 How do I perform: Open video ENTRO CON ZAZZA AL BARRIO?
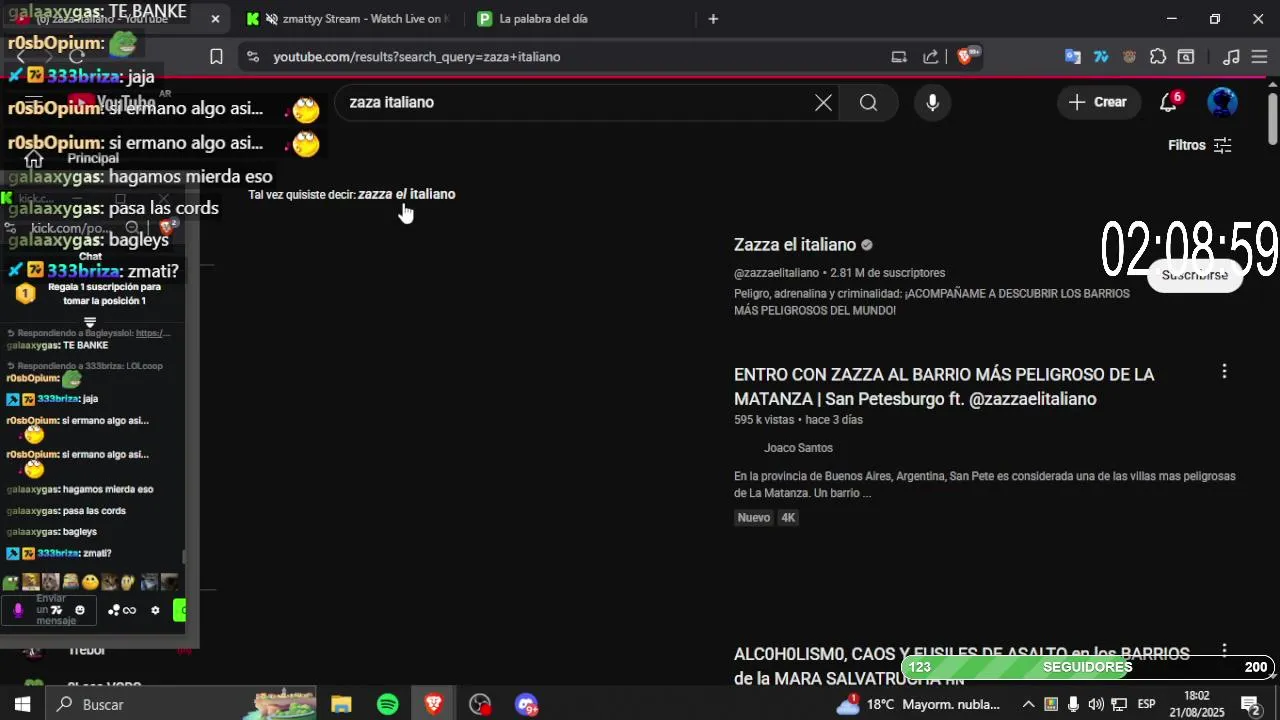[x=944, y=387]
